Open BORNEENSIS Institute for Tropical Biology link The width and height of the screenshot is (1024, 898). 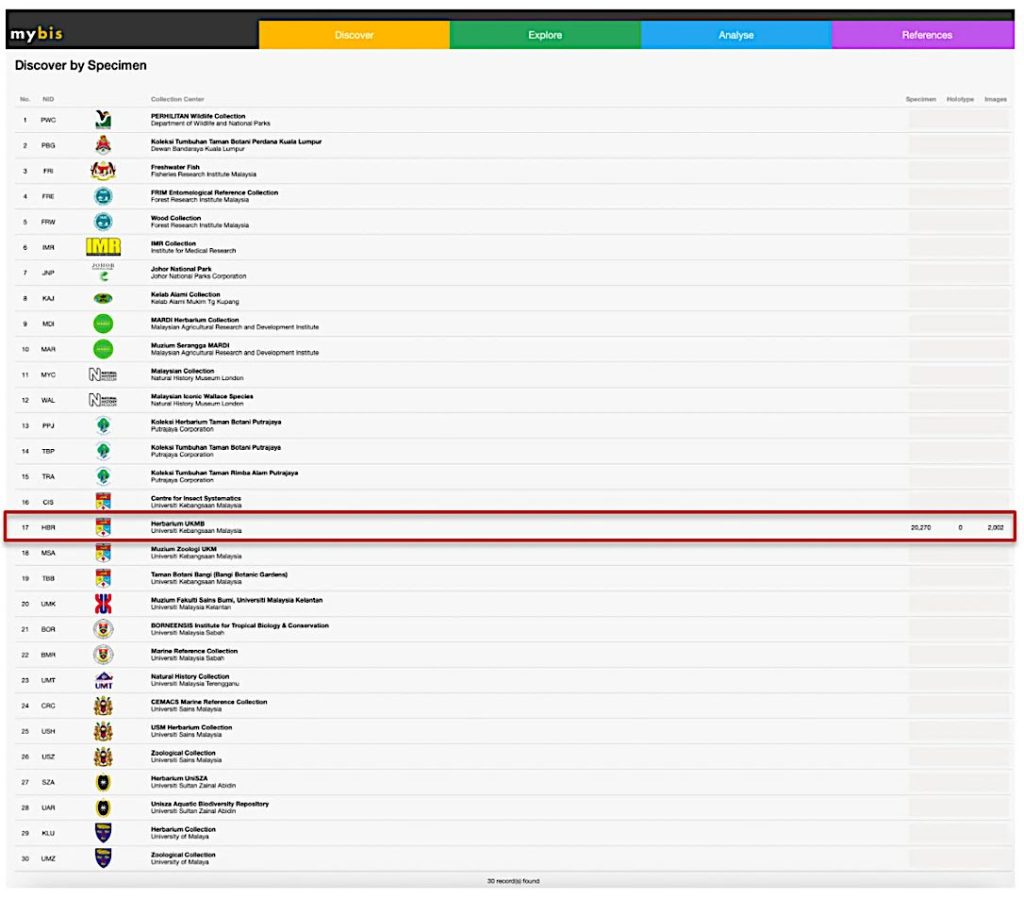click(x=240, y=626)
